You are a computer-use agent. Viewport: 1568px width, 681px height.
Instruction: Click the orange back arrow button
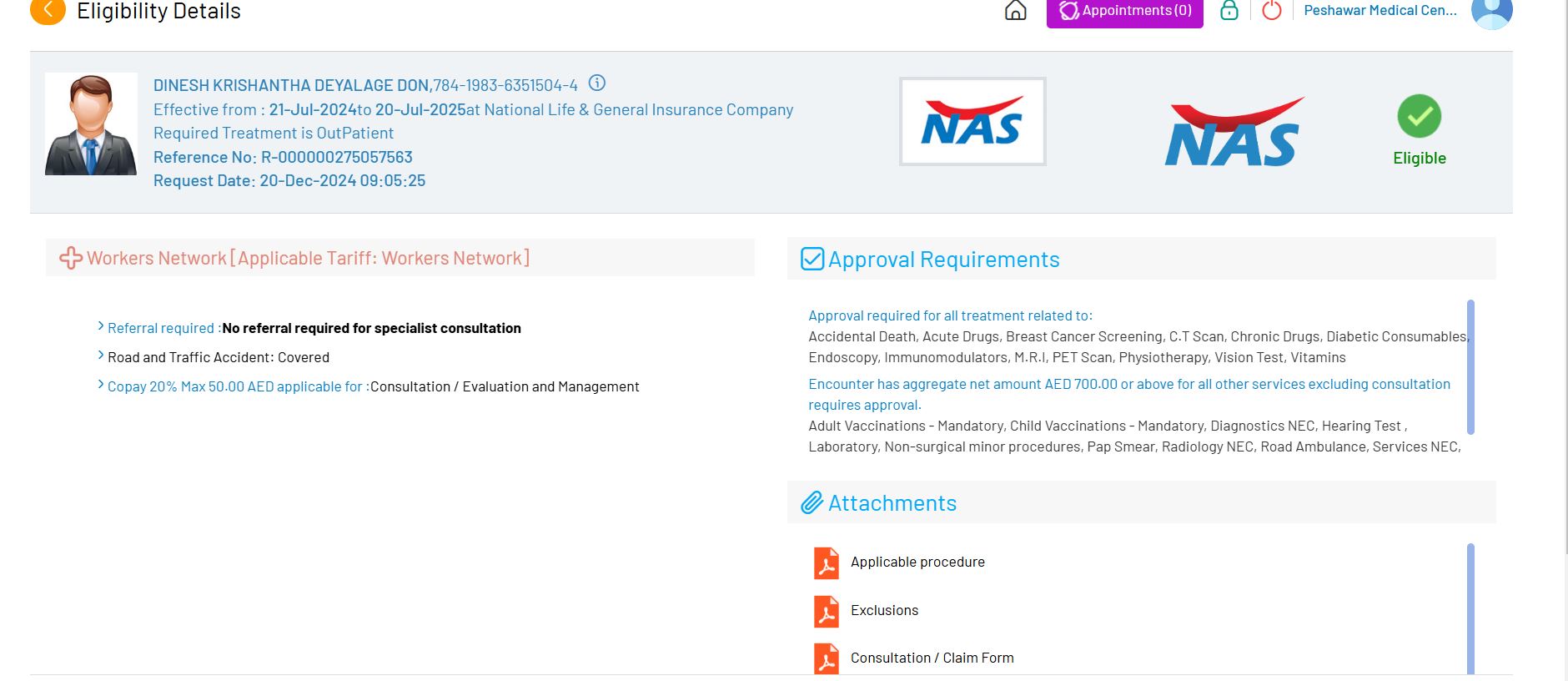[x=48, y=11]
